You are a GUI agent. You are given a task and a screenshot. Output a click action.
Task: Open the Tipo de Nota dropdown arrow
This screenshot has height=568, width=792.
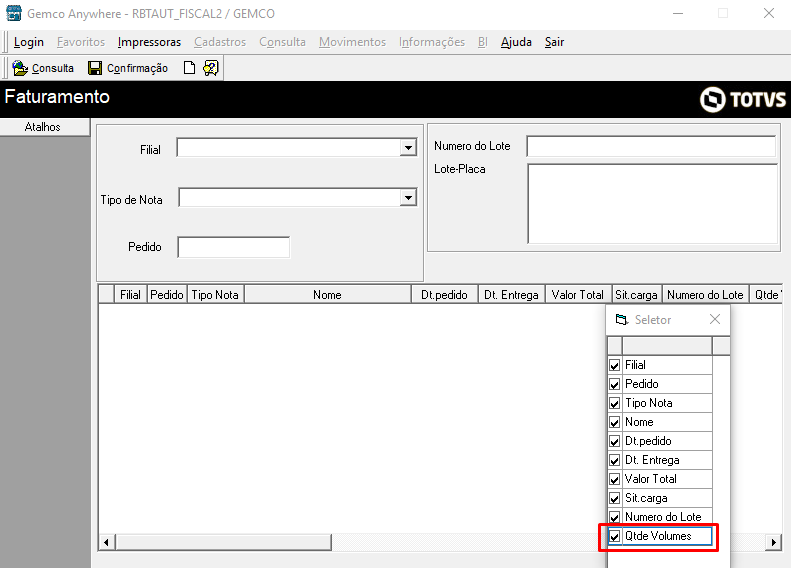point(408,197)
